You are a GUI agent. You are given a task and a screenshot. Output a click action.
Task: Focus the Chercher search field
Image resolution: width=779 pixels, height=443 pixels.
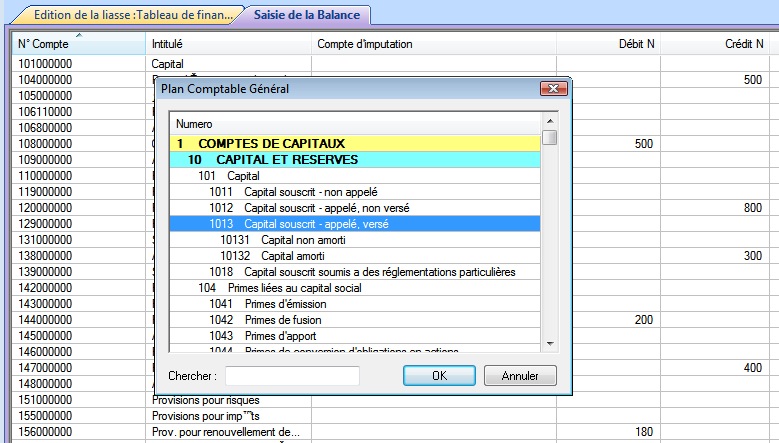pos(292,376)
